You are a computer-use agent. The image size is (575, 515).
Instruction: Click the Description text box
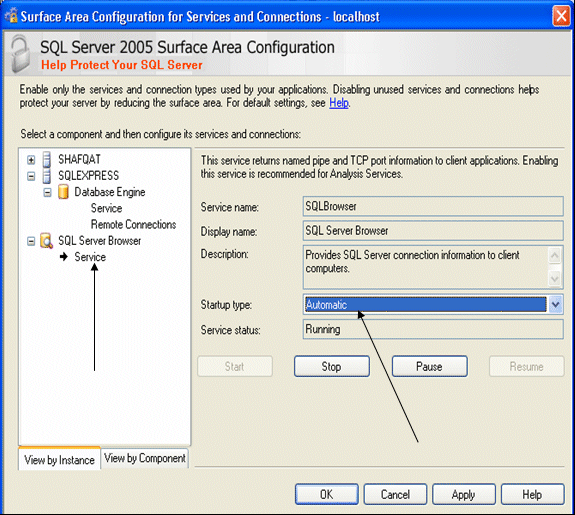[x=433, y=267]
